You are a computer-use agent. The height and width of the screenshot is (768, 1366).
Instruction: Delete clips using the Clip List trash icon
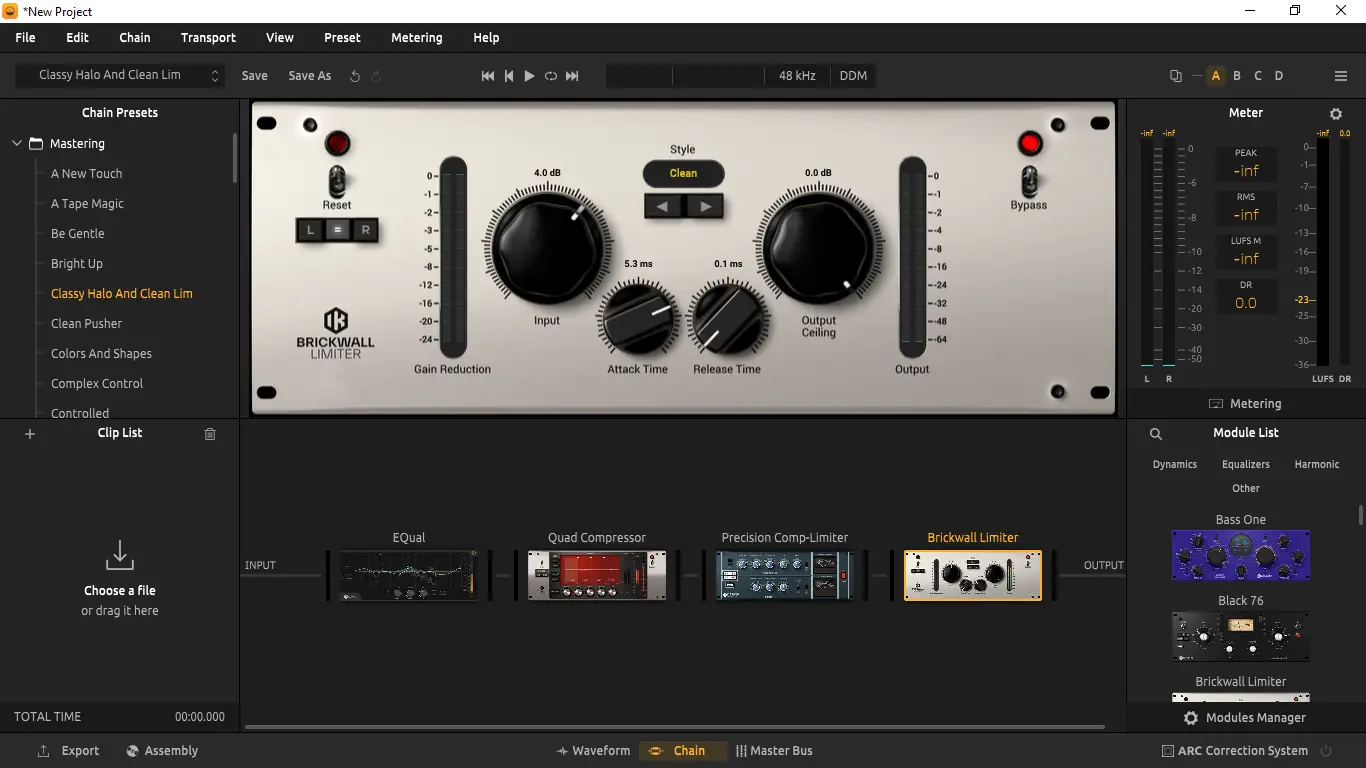(209, 433)
